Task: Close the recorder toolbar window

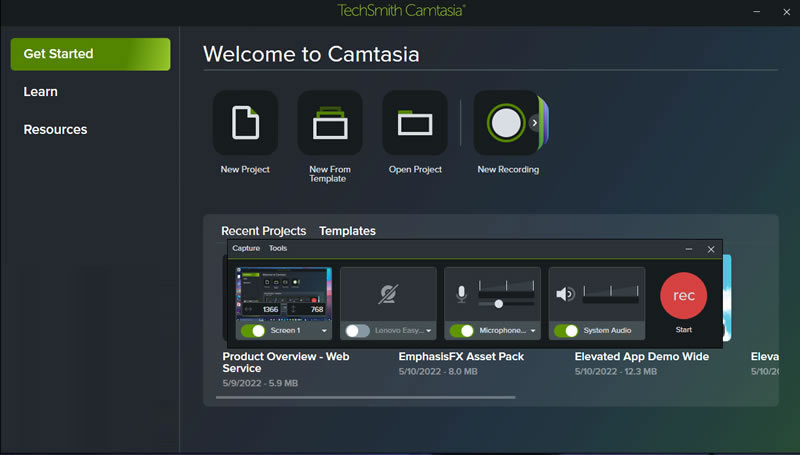Action: [711, 249]
